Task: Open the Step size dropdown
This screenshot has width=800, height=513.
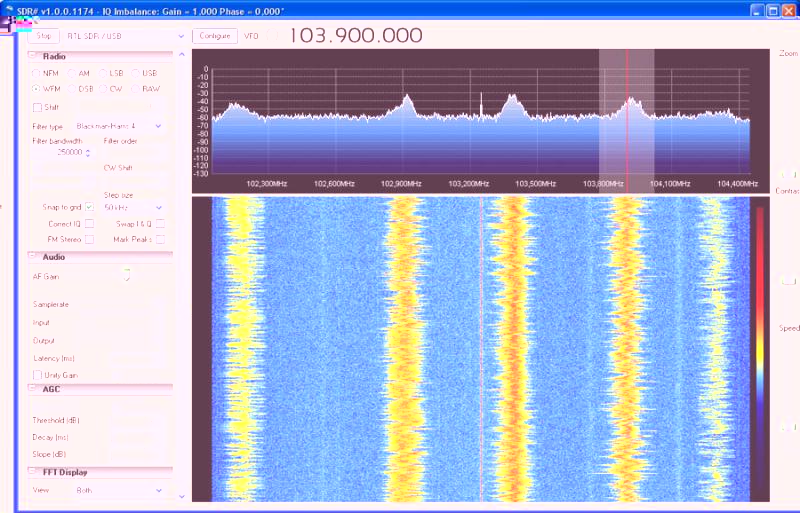Action: 133,207
